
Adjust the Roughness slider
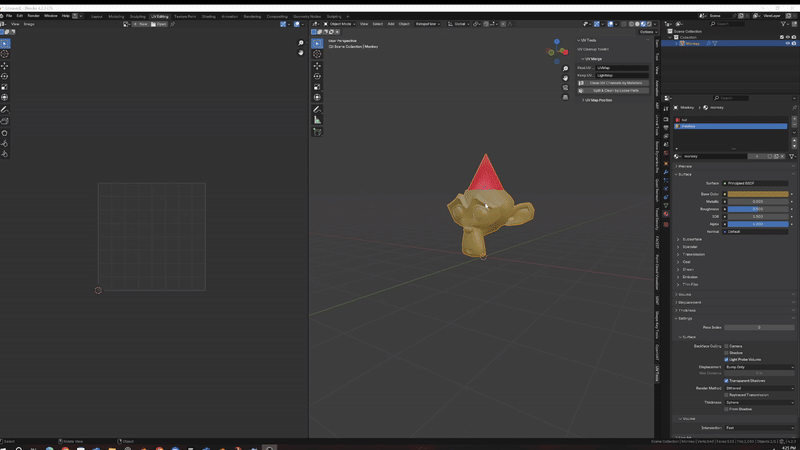click(x=758, y=209)
